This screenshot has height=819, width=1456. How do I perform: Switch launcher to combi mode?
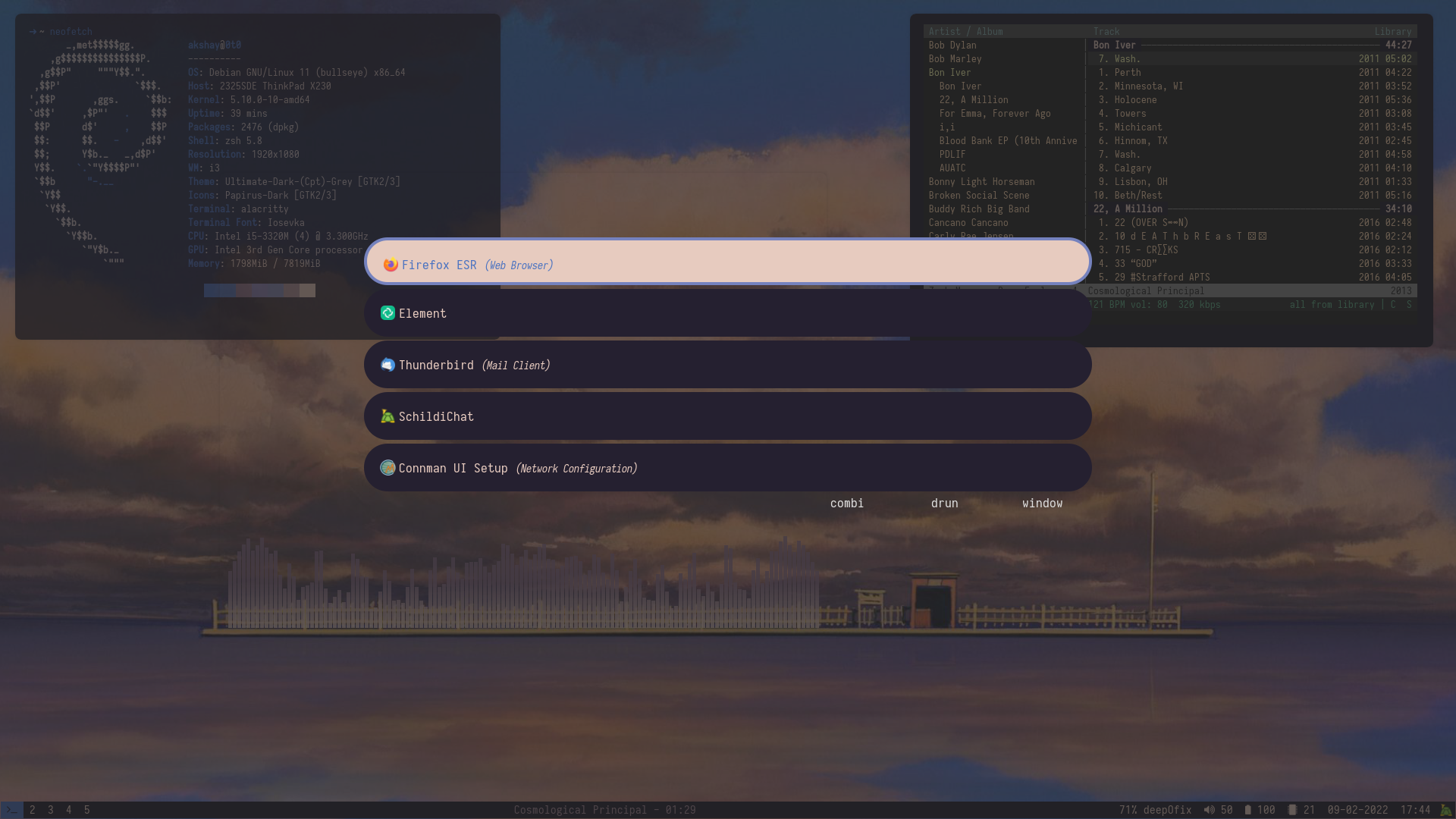847,504
